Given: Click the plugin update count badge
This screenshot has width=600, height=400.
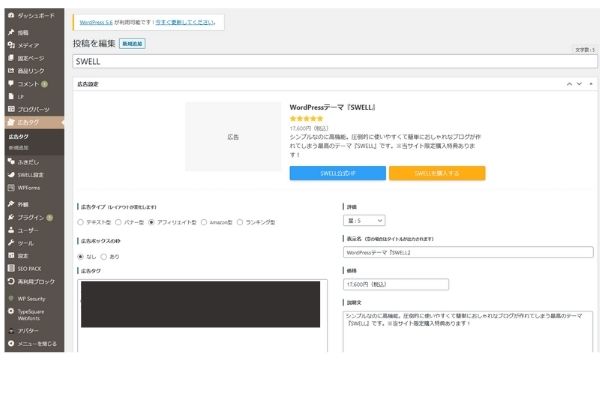Looking at the screenshot, I should pos(50,217).
